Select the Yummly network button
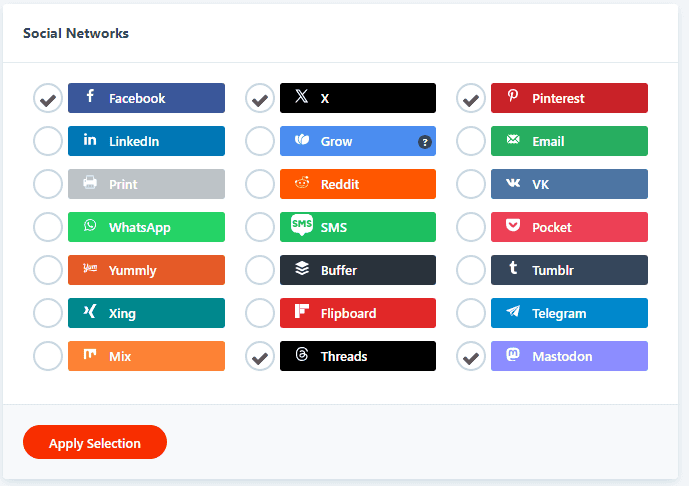689x486 pixels. point(146,270)
